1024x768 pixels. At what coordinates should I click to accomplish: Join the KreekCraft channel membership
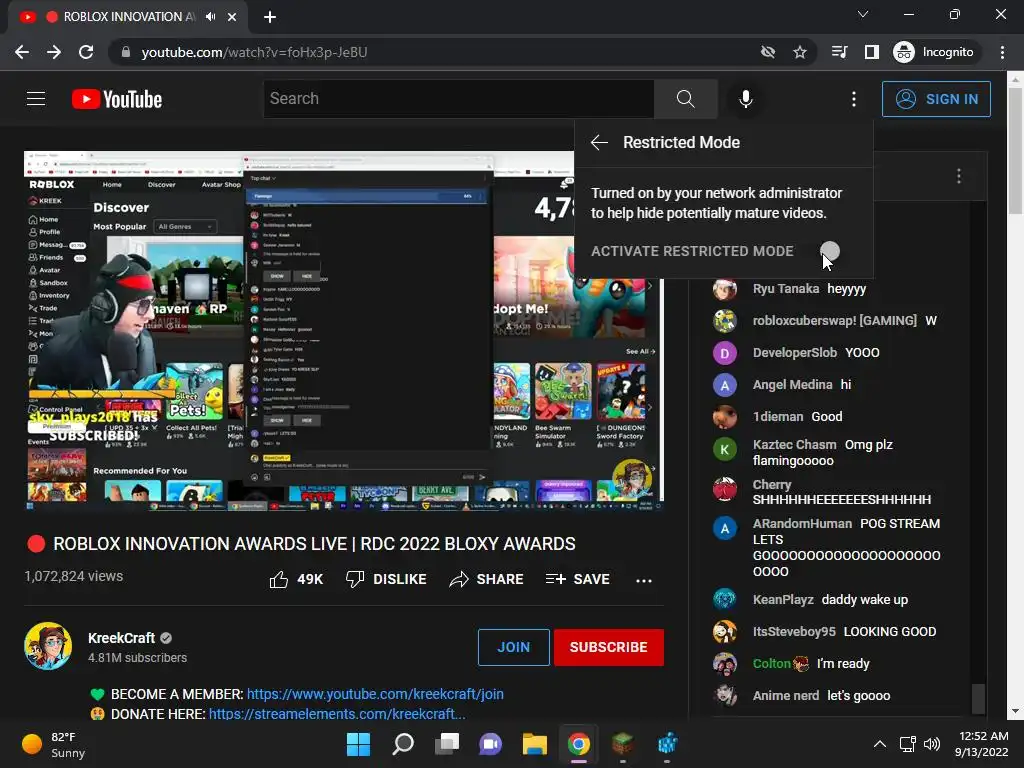pos(513,647)
